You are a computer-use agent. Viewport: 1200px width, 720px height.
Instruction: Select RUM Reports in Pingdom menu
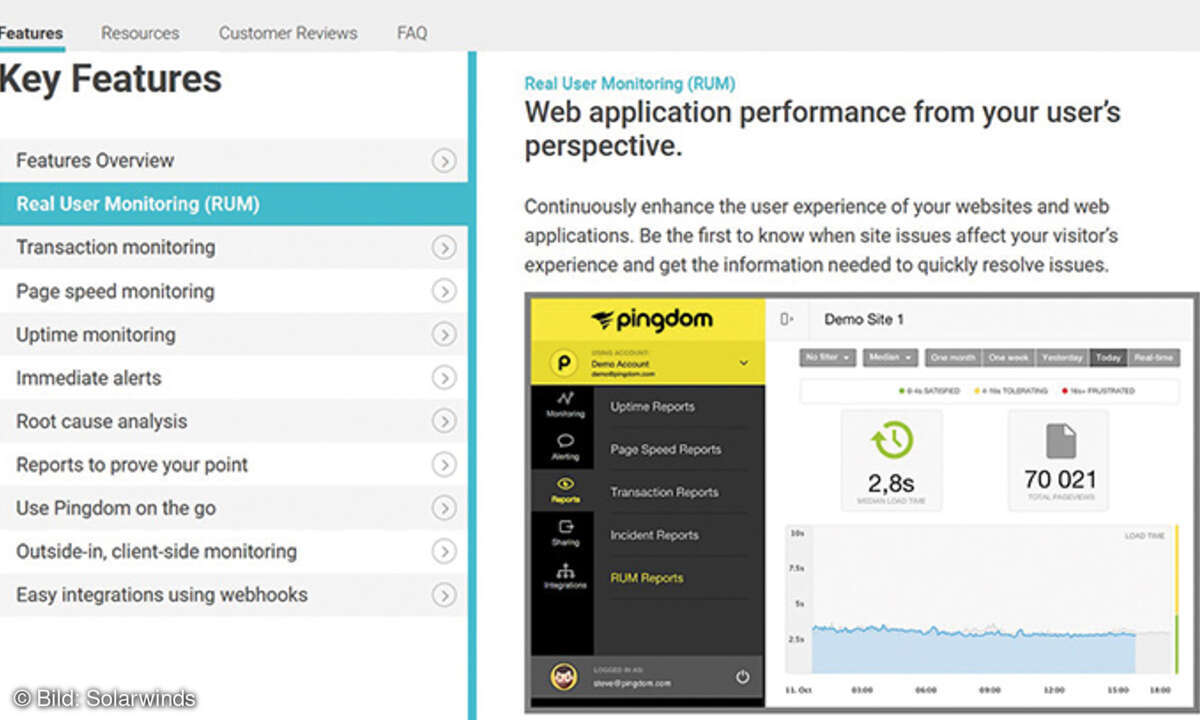[647, 578]
